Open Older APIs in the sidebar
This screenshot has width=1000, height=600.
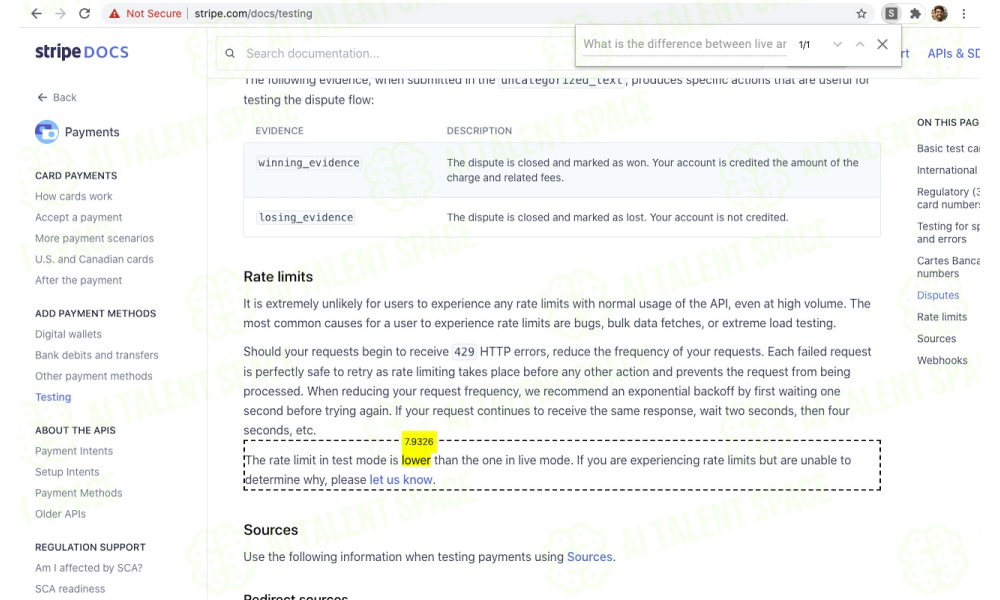[x=60, y=515]
